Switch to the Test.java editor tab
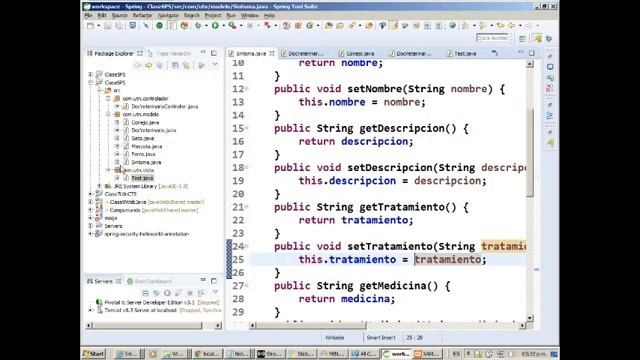 tap(462, 53)
